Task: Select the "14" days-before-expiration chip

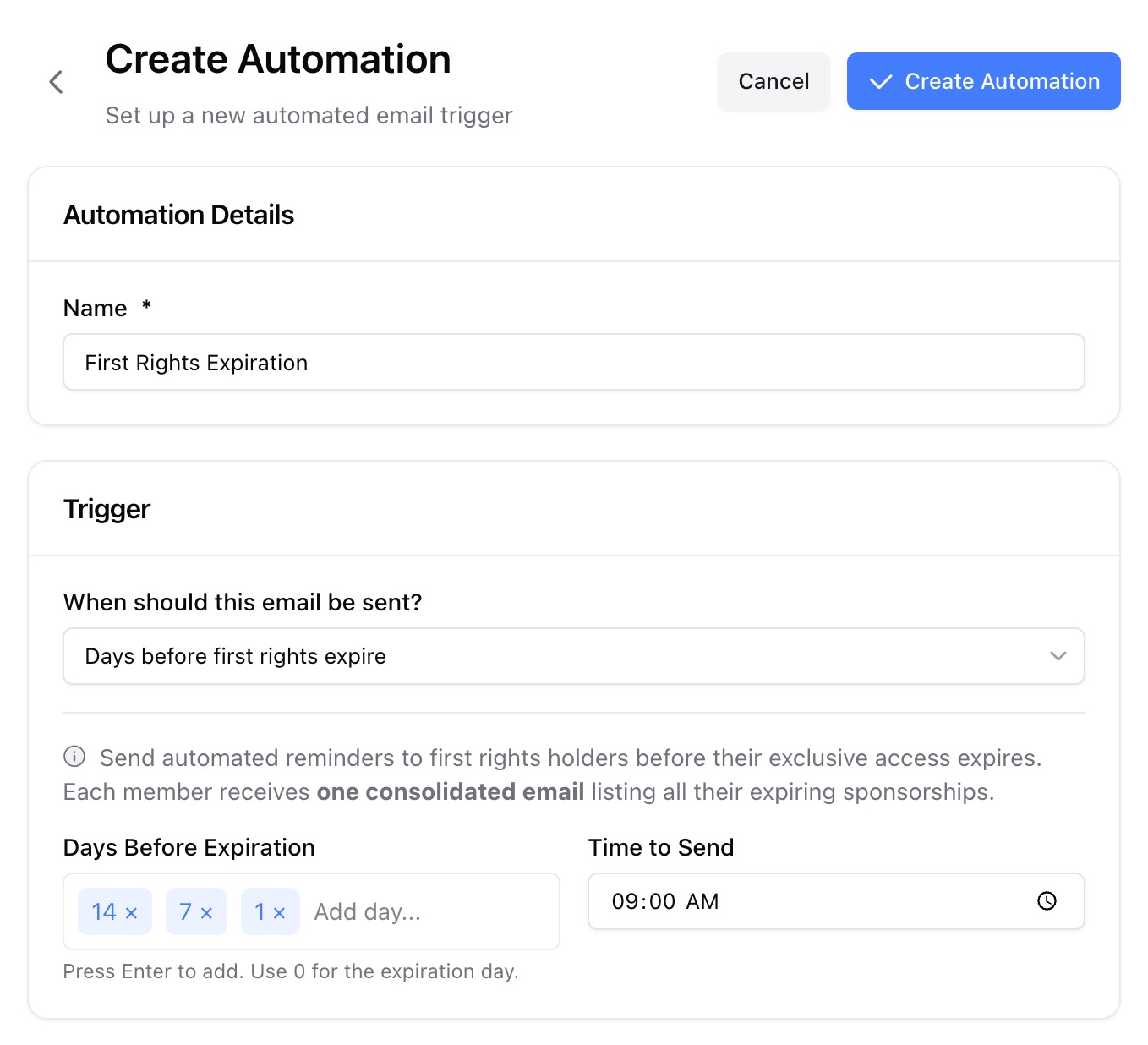Action: click(104, 911)
